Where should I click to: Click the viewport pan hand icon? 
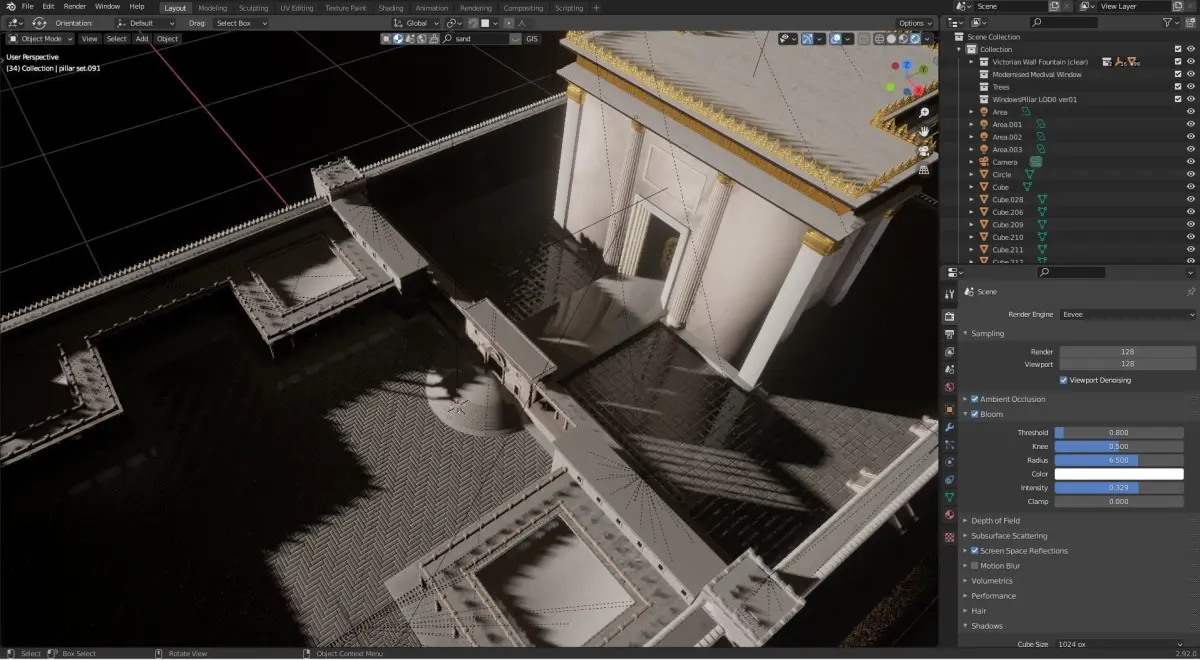pyautogui.click(x=925, y=131)
